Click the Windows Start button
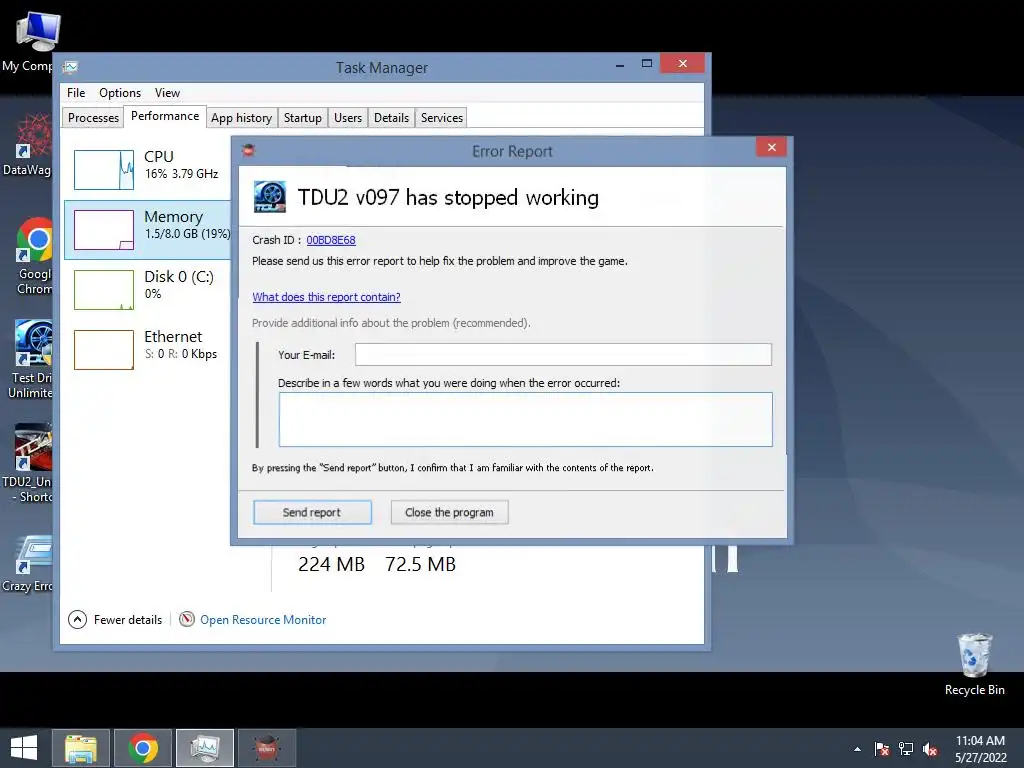This screenshot has height=768, width=1024. pyautogui.click(x=24, y=748)
